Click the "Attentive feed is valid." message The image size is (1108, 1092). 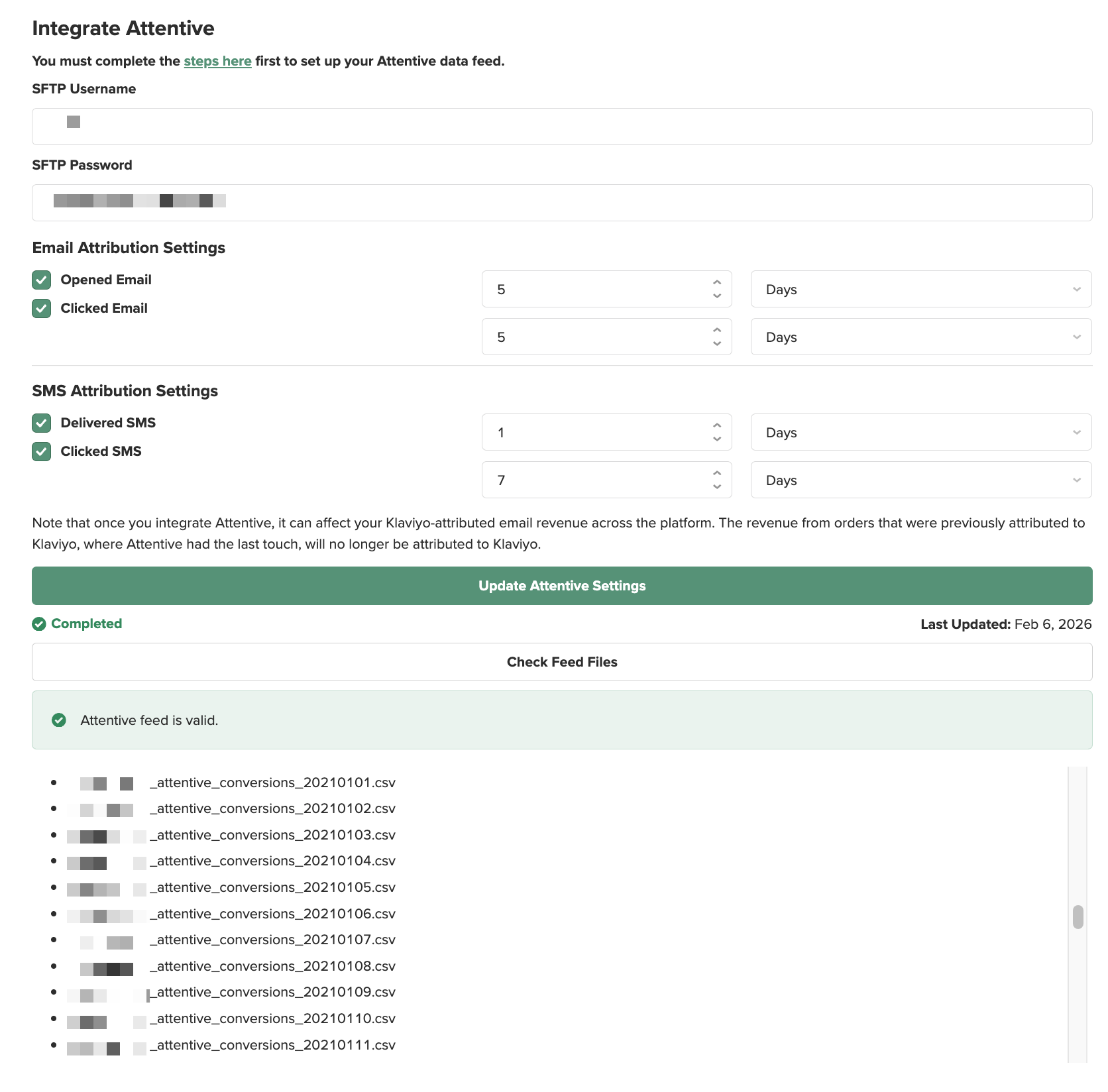[149, 720]
